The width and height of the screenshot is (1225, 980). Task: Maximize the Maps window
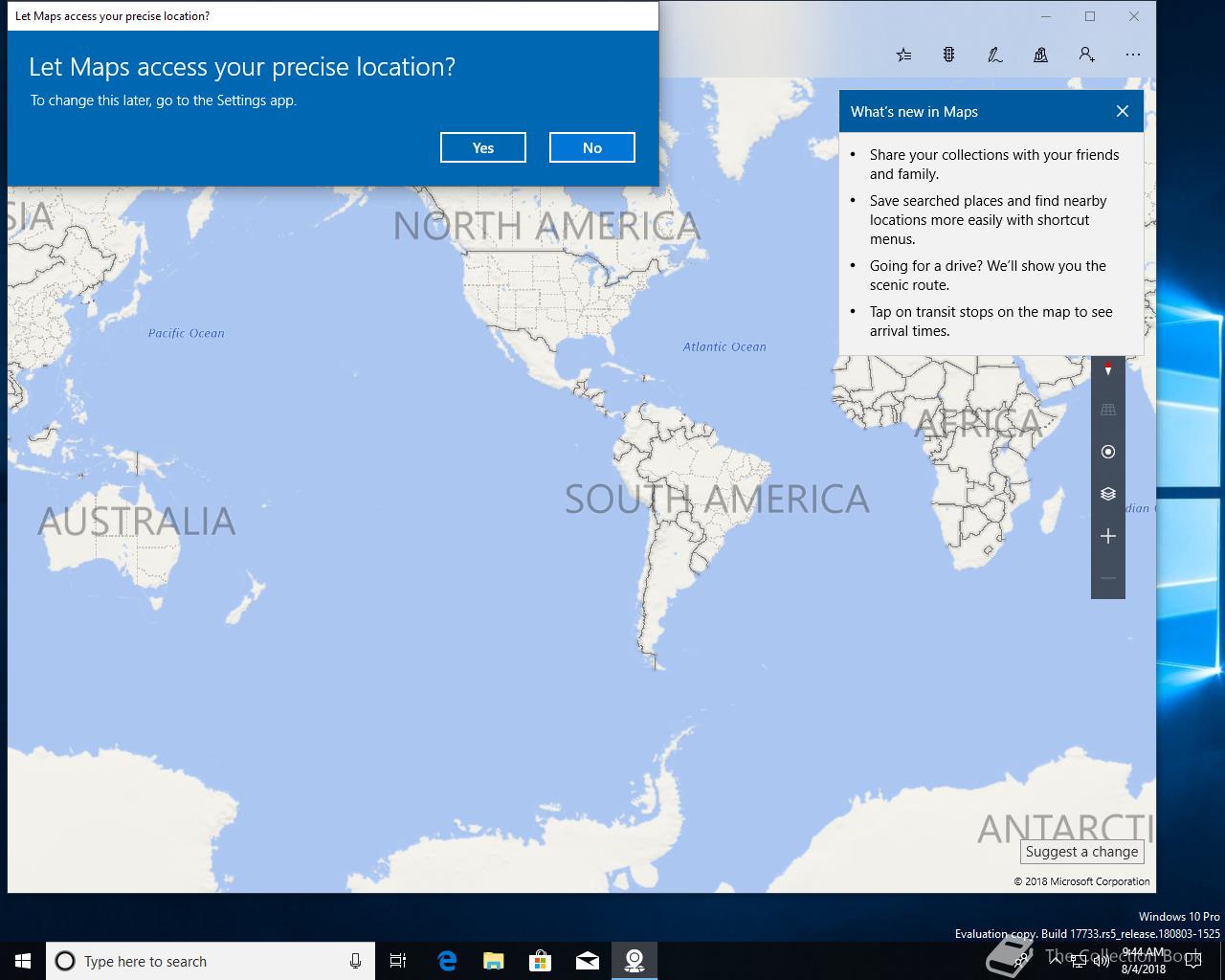coord(1090,16)
